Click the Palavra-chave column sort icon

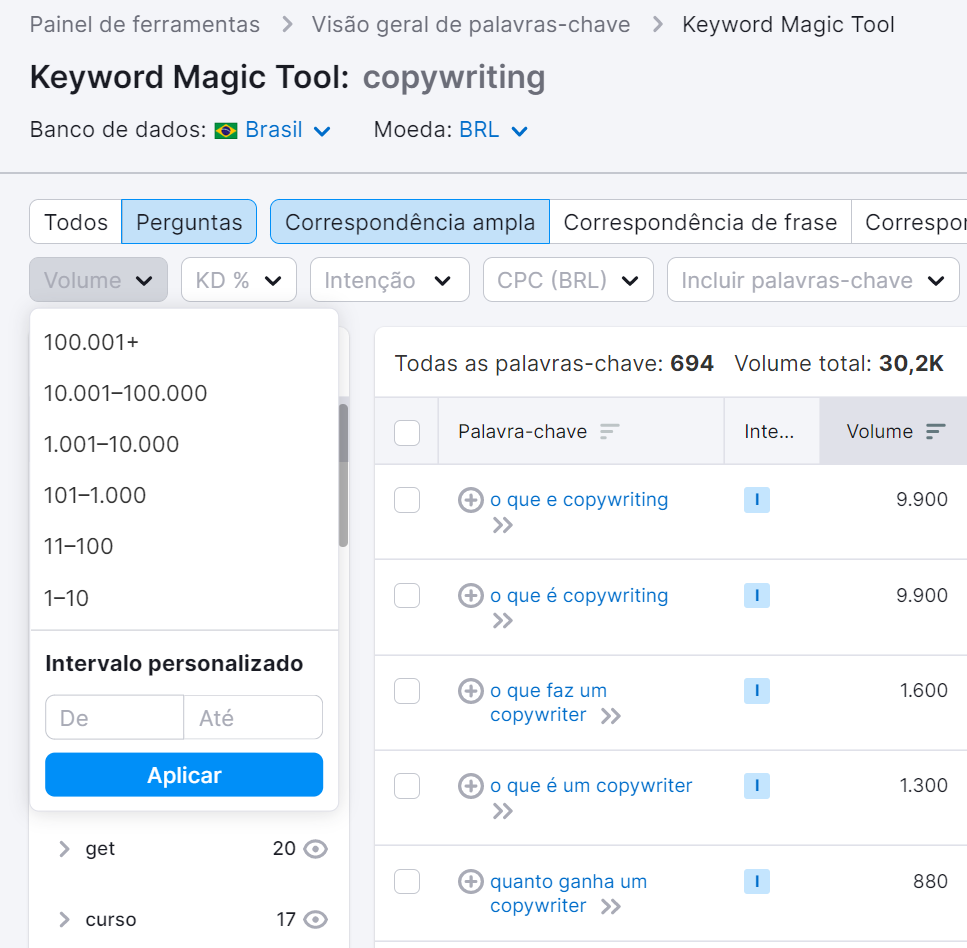(x=608, y=430)
